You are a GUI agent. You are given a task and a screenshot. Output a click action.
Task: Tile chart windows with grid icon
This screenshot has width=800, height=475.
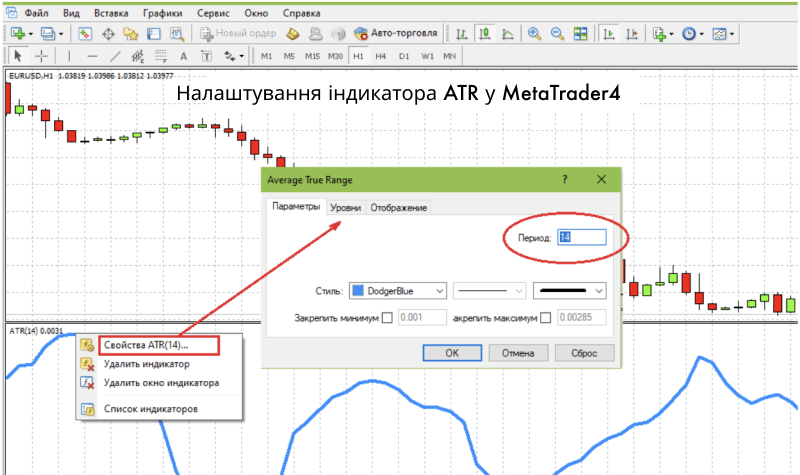click(x=581, y=34)
